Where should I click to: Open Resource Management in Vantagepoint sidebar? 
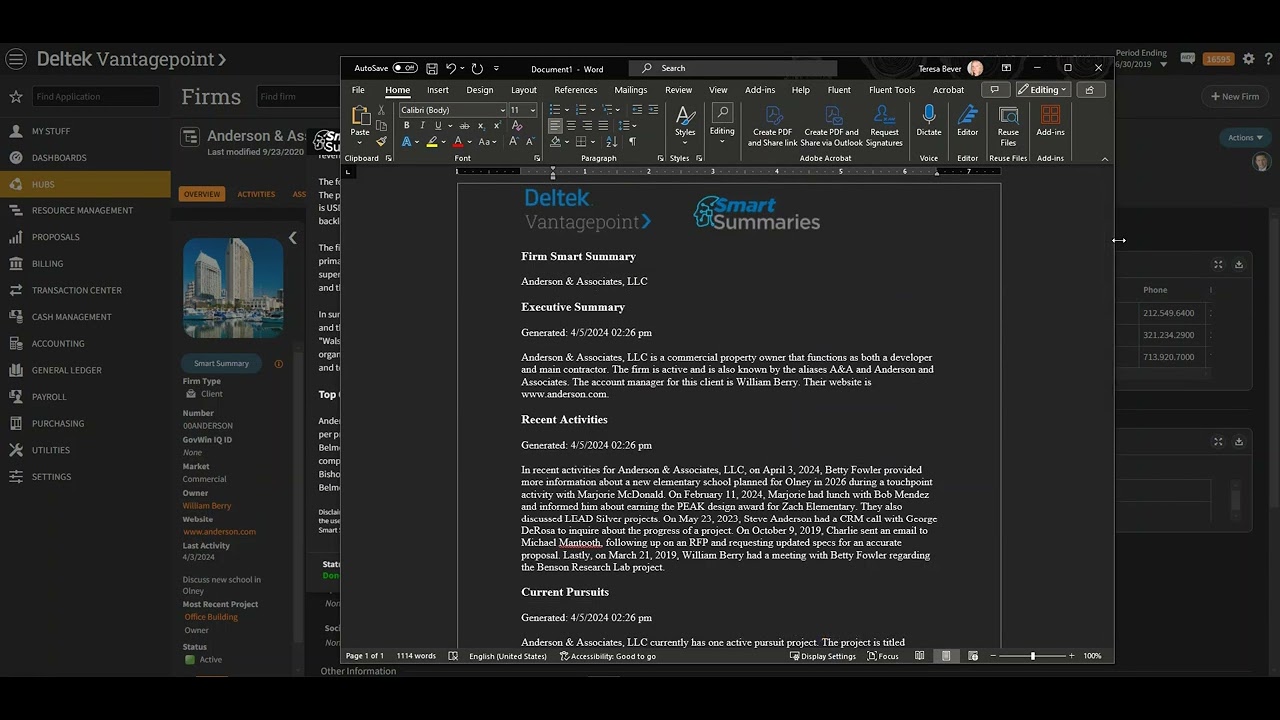pos(82,211)
